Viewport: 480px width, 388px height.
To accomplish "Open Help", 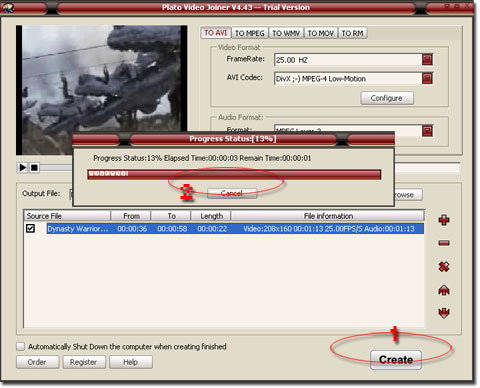I will click(131, 362).
